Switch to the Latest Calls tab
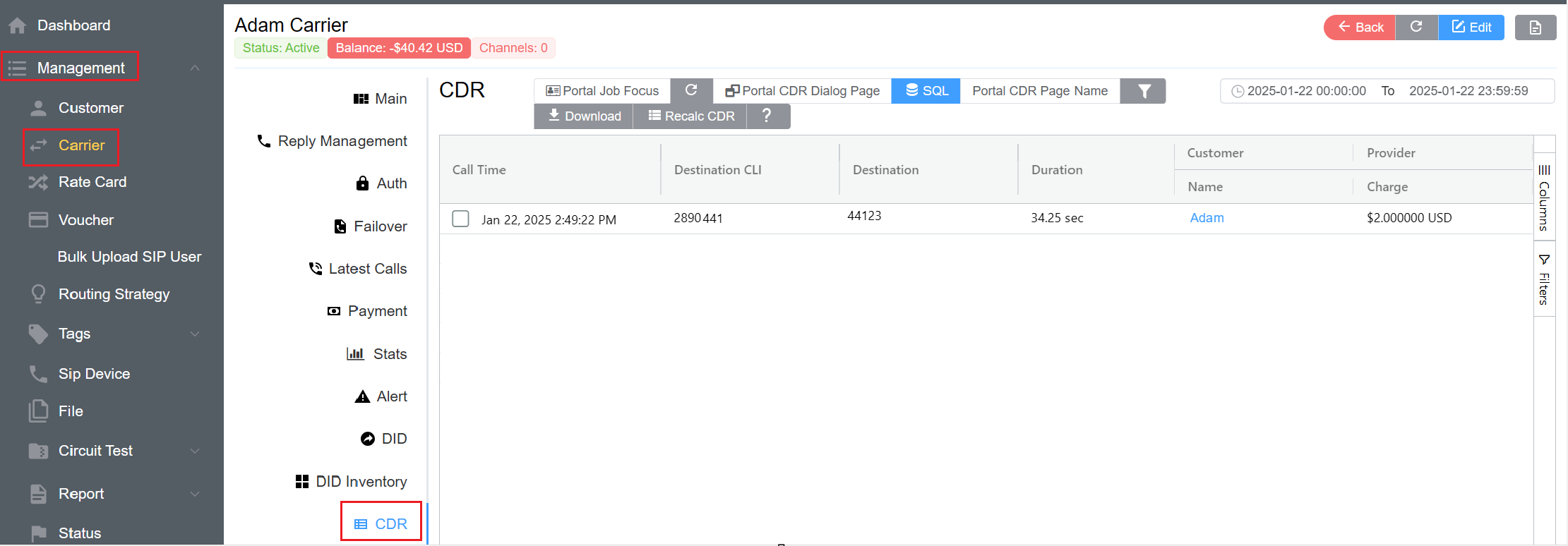 click(x=367, y=269)
